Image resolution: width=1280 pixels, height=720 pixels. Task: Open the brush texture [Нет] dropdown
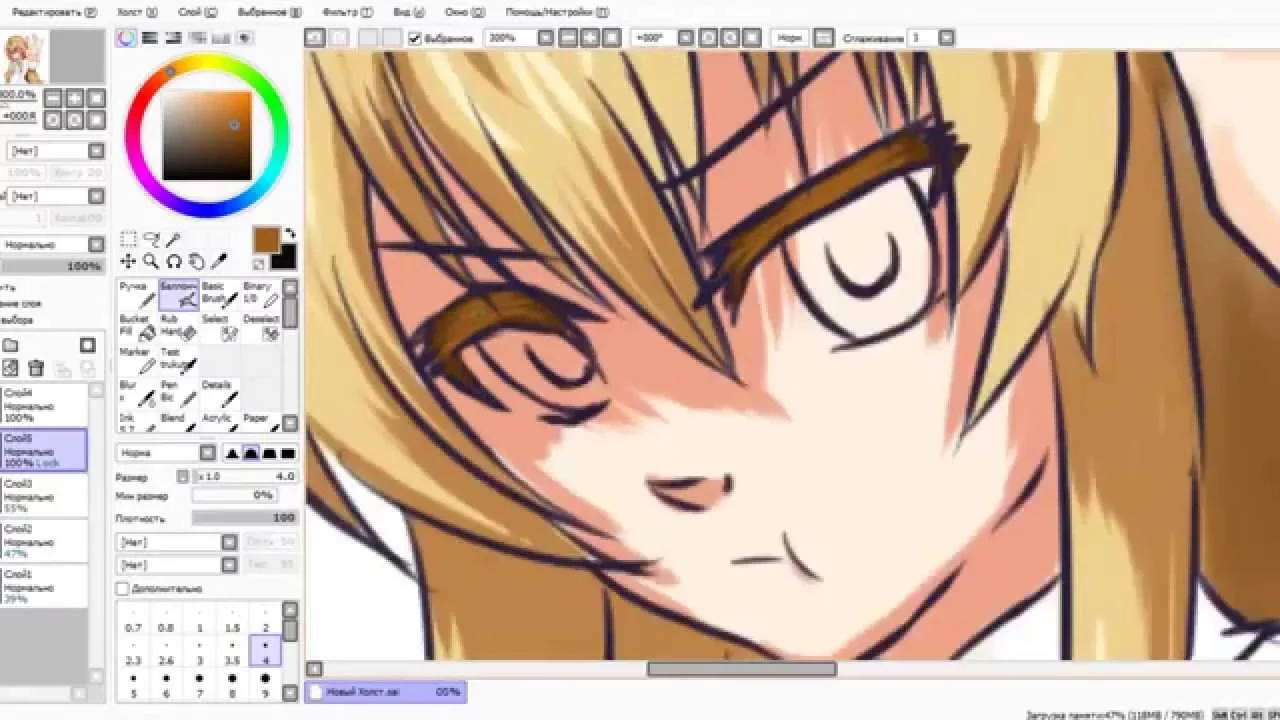(x=229, y=565)
